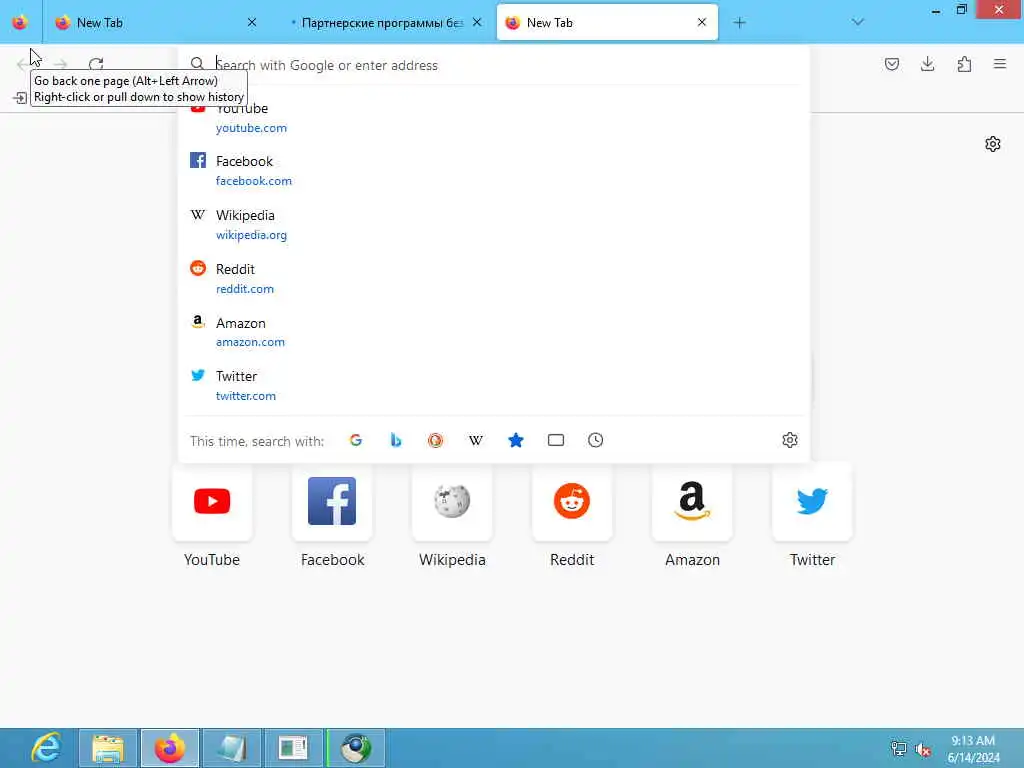Open the Downloads panel

click(x=927, y=64)
